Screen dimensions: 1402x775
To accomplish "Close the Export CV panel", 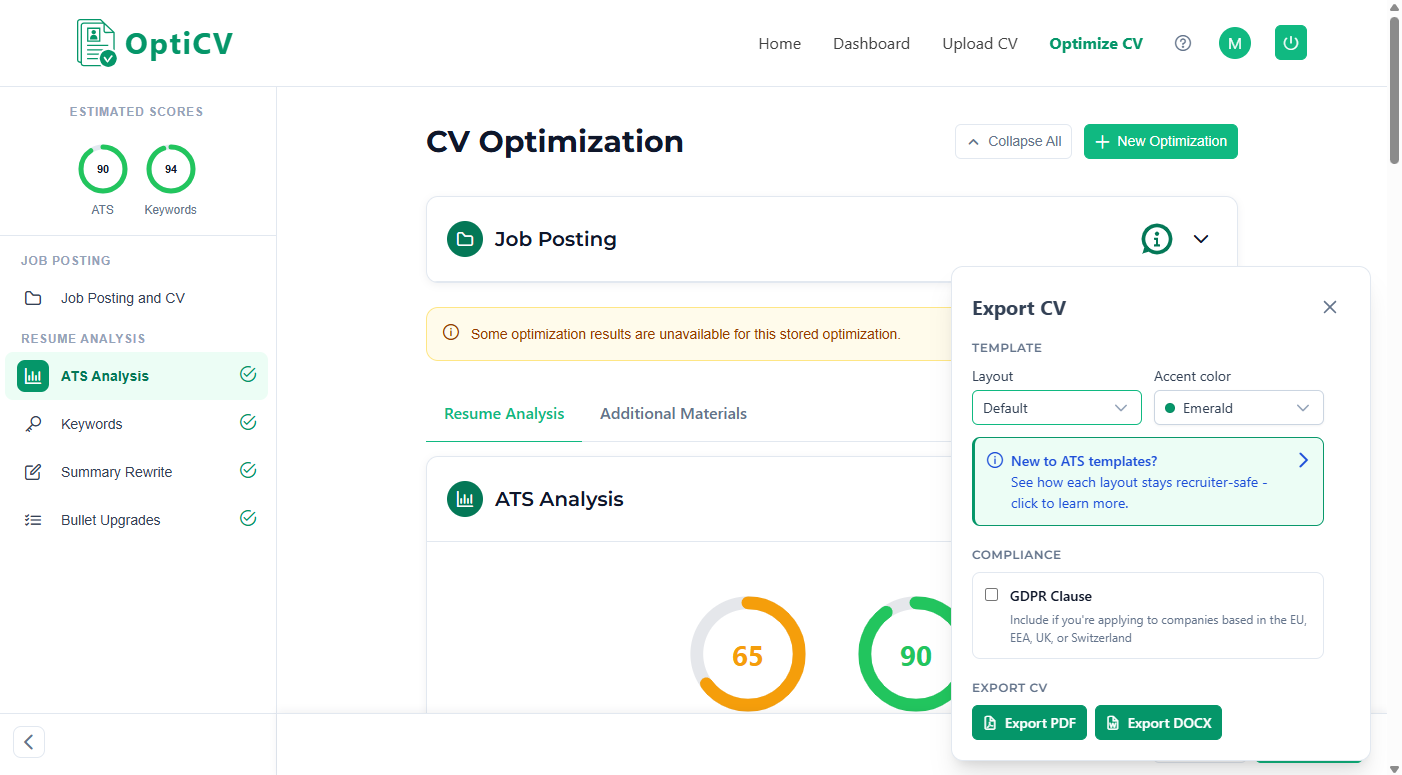I will (1330, 307).
